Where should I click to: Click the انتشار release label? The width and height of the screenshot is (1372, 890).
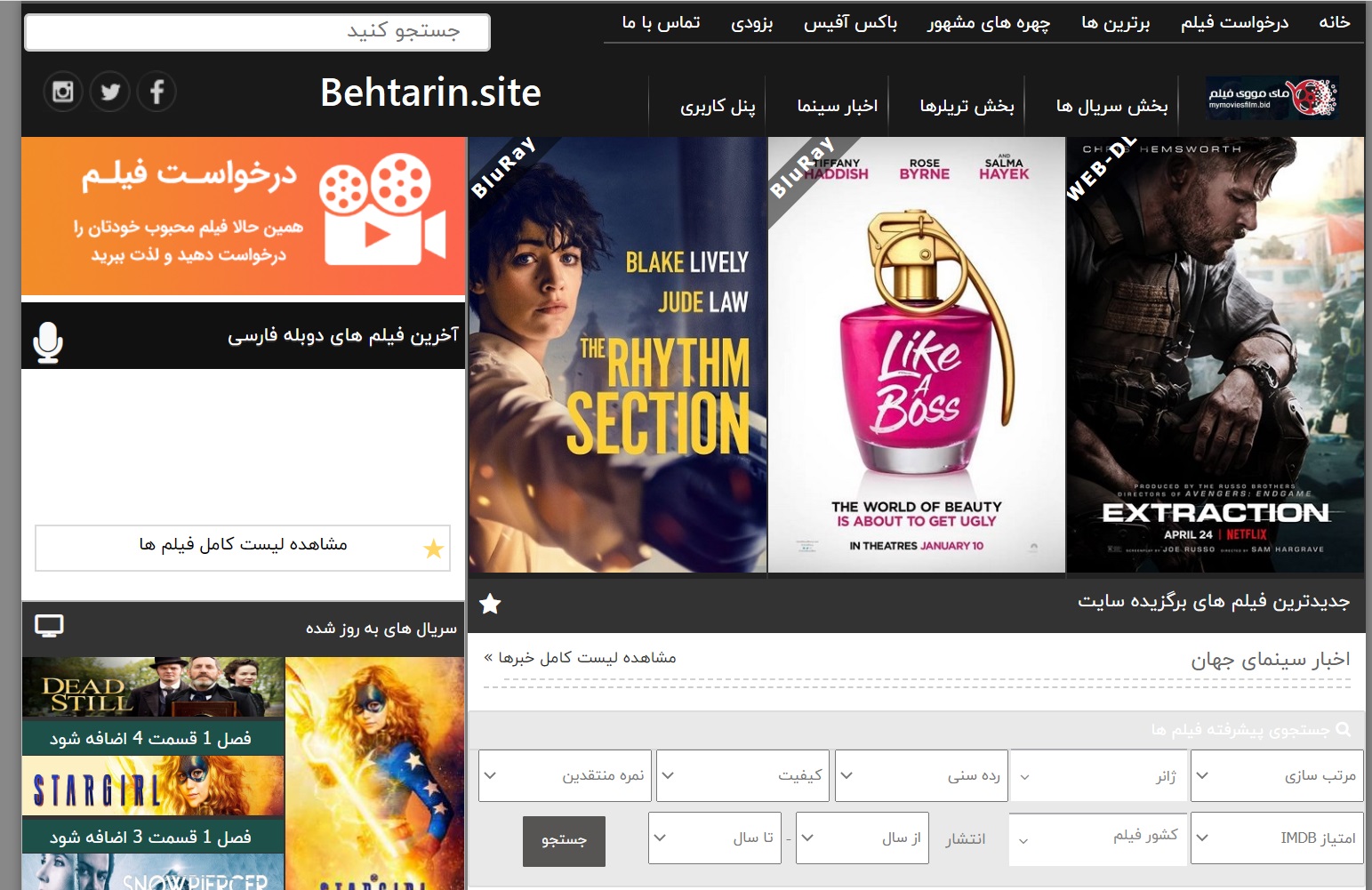coord(966,838)
